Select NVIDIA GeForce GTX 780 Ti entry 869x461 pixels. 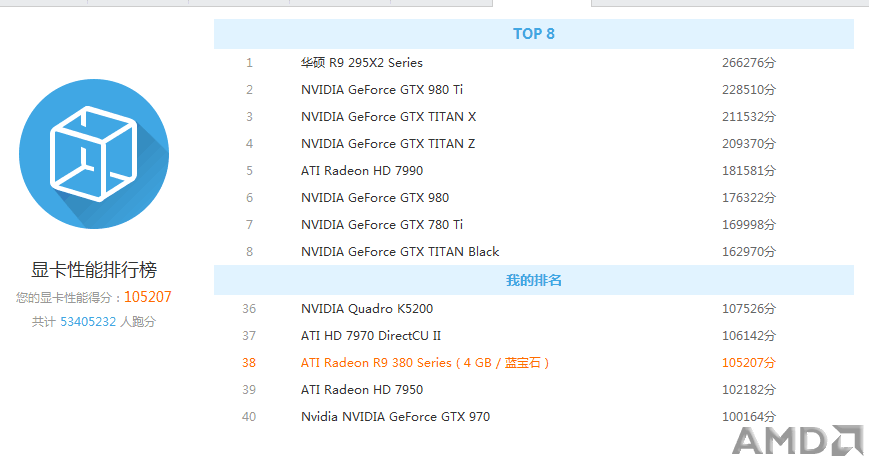coord(382,225)
